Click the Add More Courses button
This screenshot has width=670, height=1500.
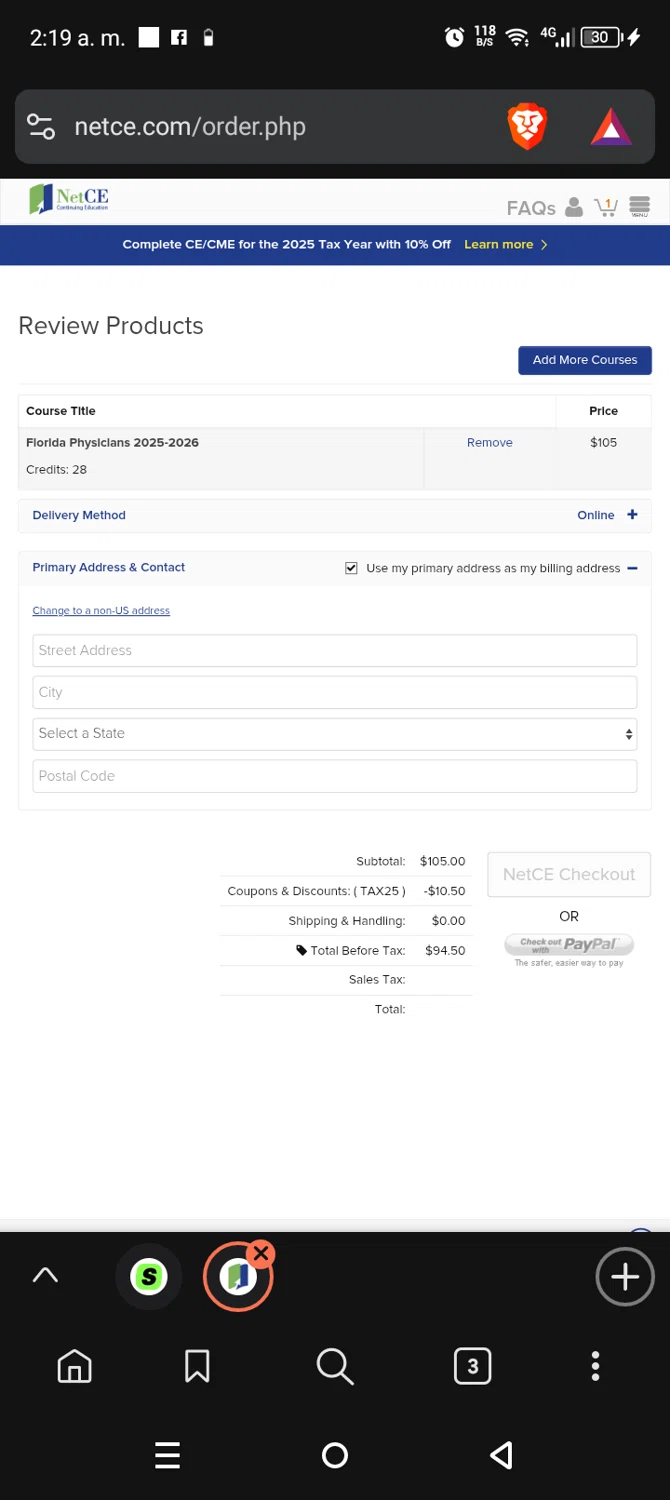pyautogui.click(x=585, y=360)
